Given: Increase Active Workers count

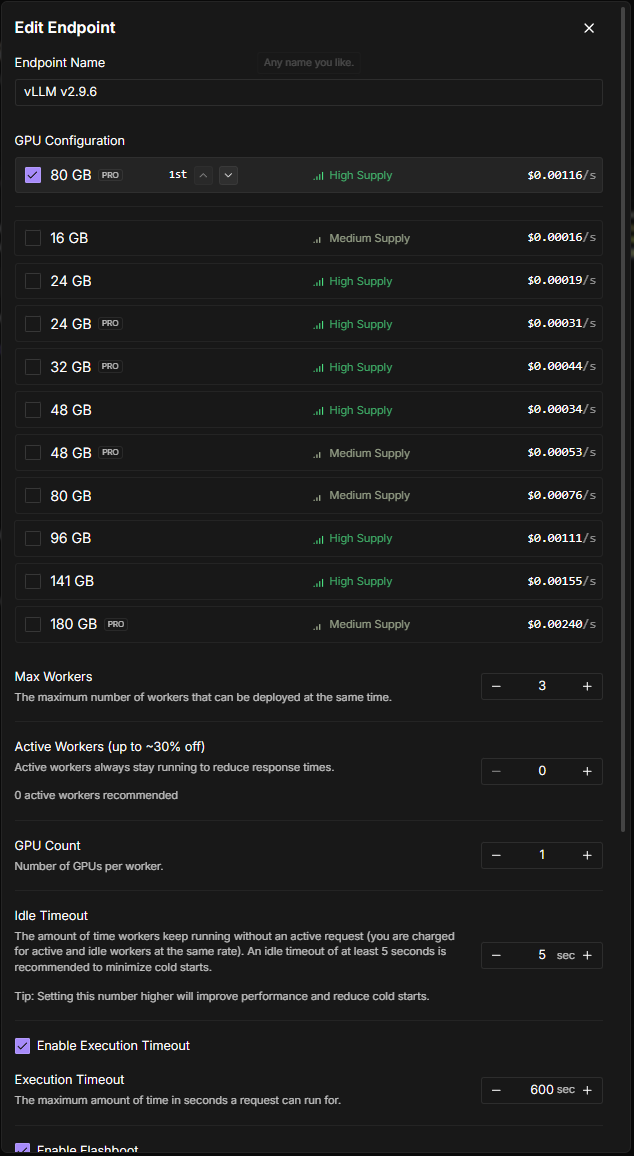Looking at the screenshot, I should pos(587,771).
